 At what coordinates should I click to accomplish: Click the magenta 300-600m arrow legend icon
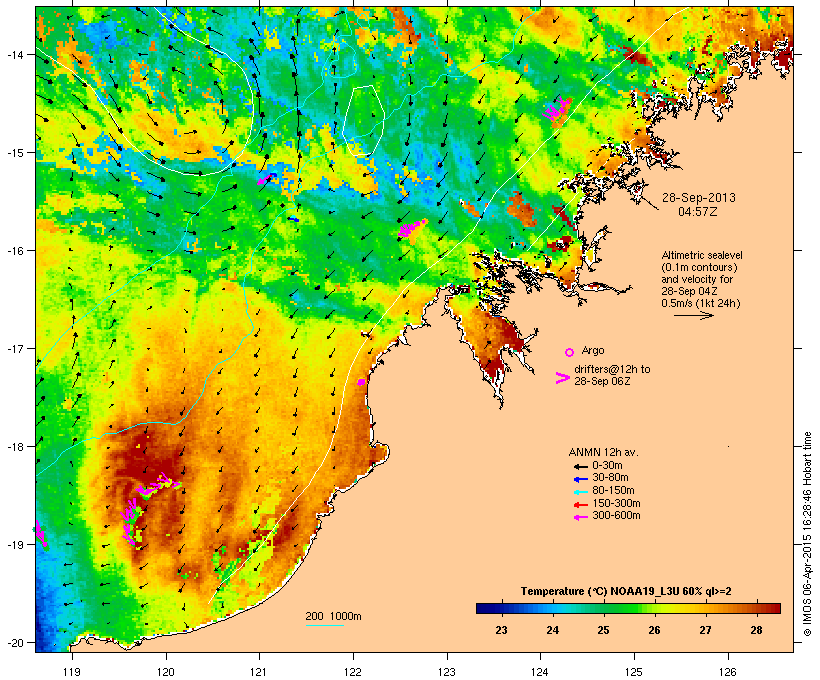(580, 517)
